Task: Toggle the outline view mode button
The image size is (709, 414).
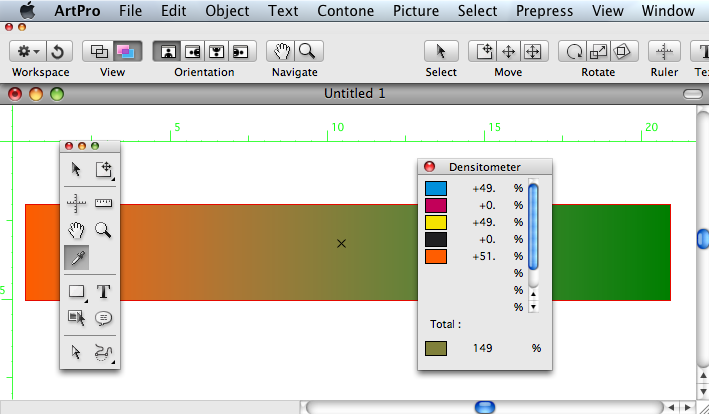Action: click(x=98, y=52)
